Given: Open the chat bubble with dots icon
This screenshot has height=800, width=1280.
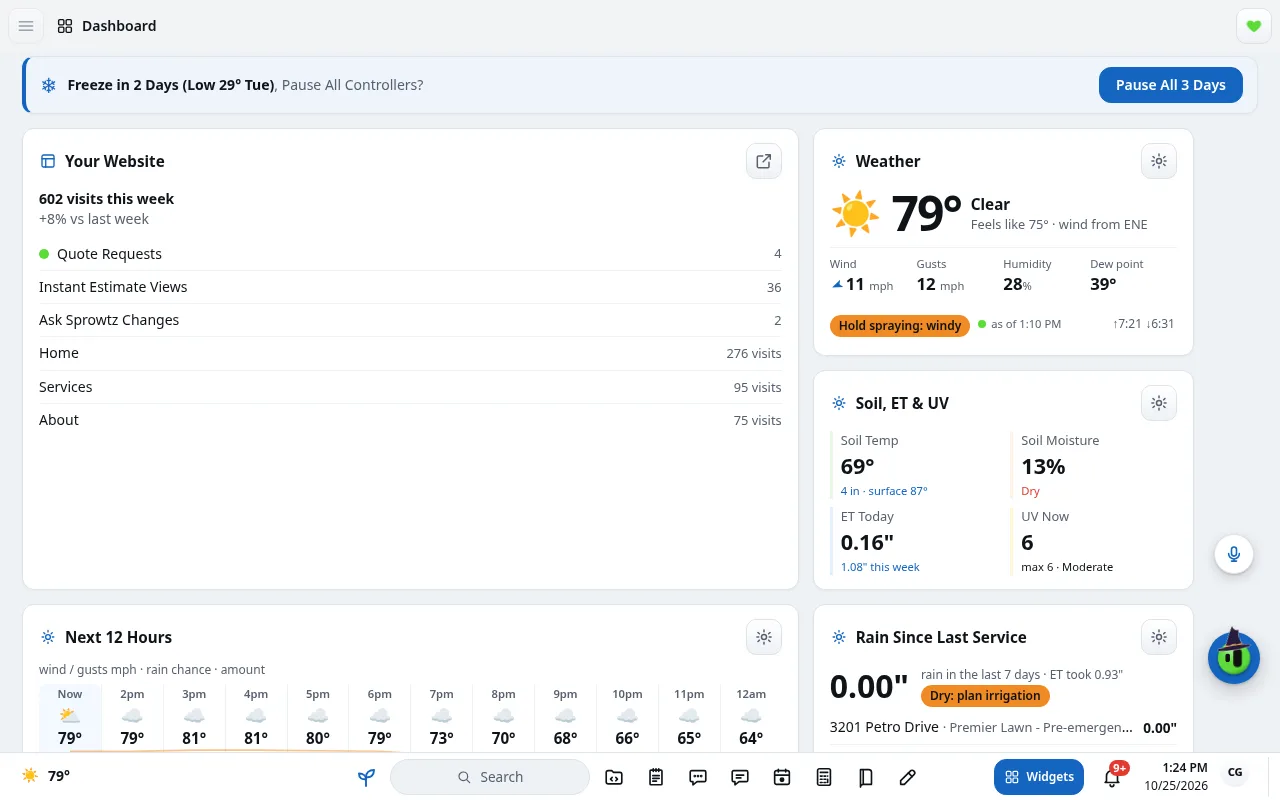Looking at the screenshot, I should point(698,777).
